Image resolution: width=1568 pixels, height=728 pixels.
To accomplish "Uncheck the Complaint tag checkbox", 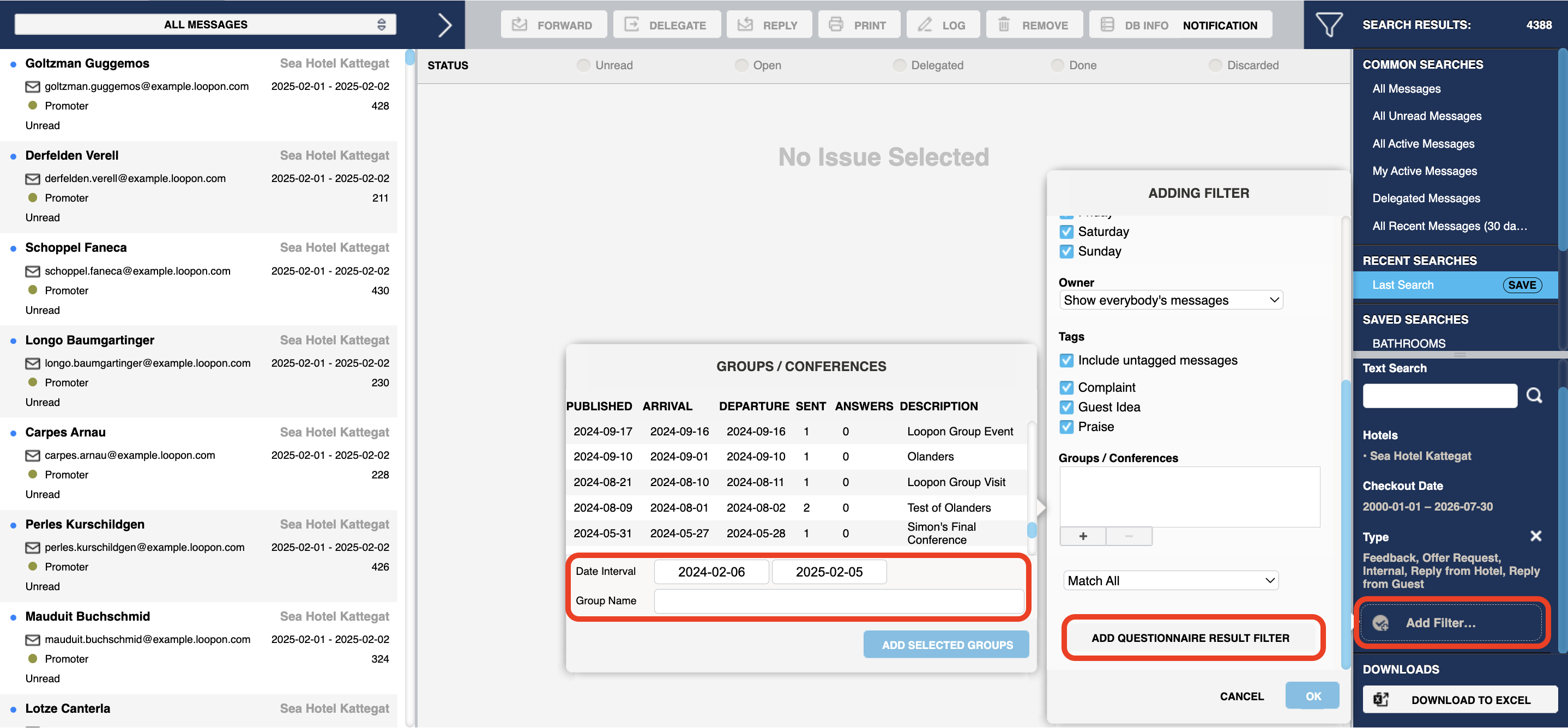I will pyautogui.click(x=1066, y=387).
